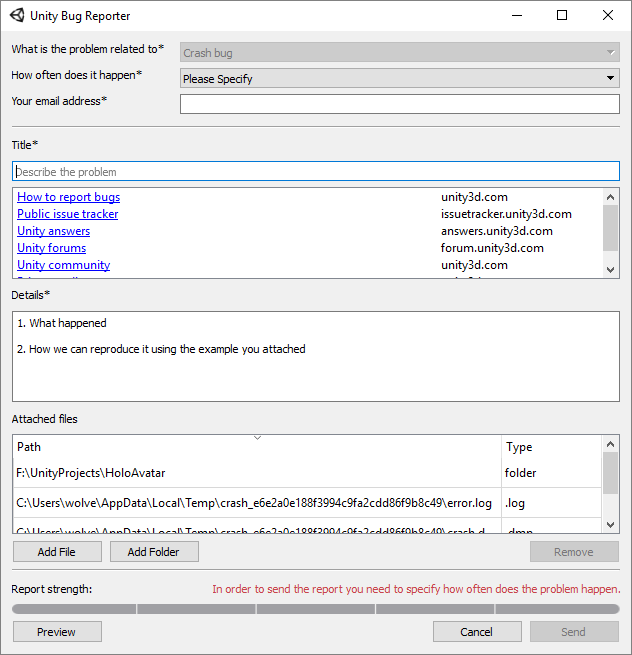Image resolution: width=632 pixels, height=655 pixels.
Task: Click the Unity logo icon in title bar
Action: click(x=17, y=15)
